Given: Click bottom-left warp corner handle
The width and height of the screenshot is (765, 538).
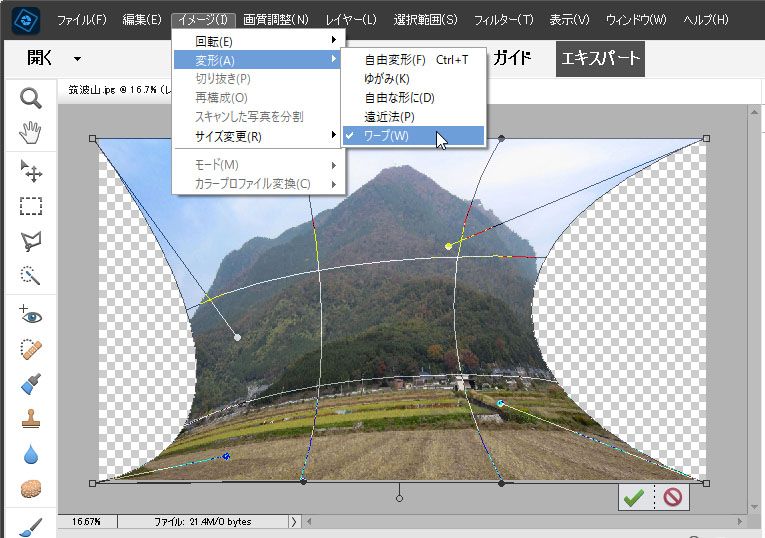Looking at the screenshot, I should pos(93,483).
